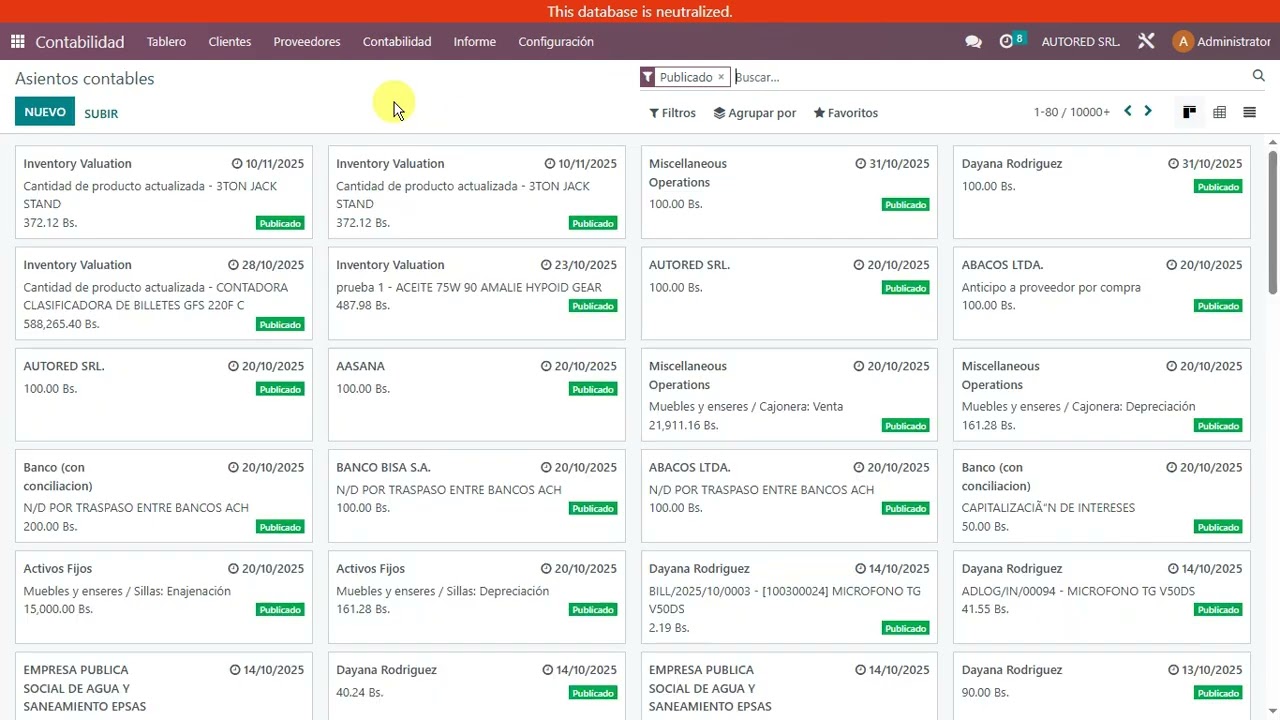This screenshot has width=1280, height=720.
Task: Click the search magnifier icon
Action: [1259, 76]
